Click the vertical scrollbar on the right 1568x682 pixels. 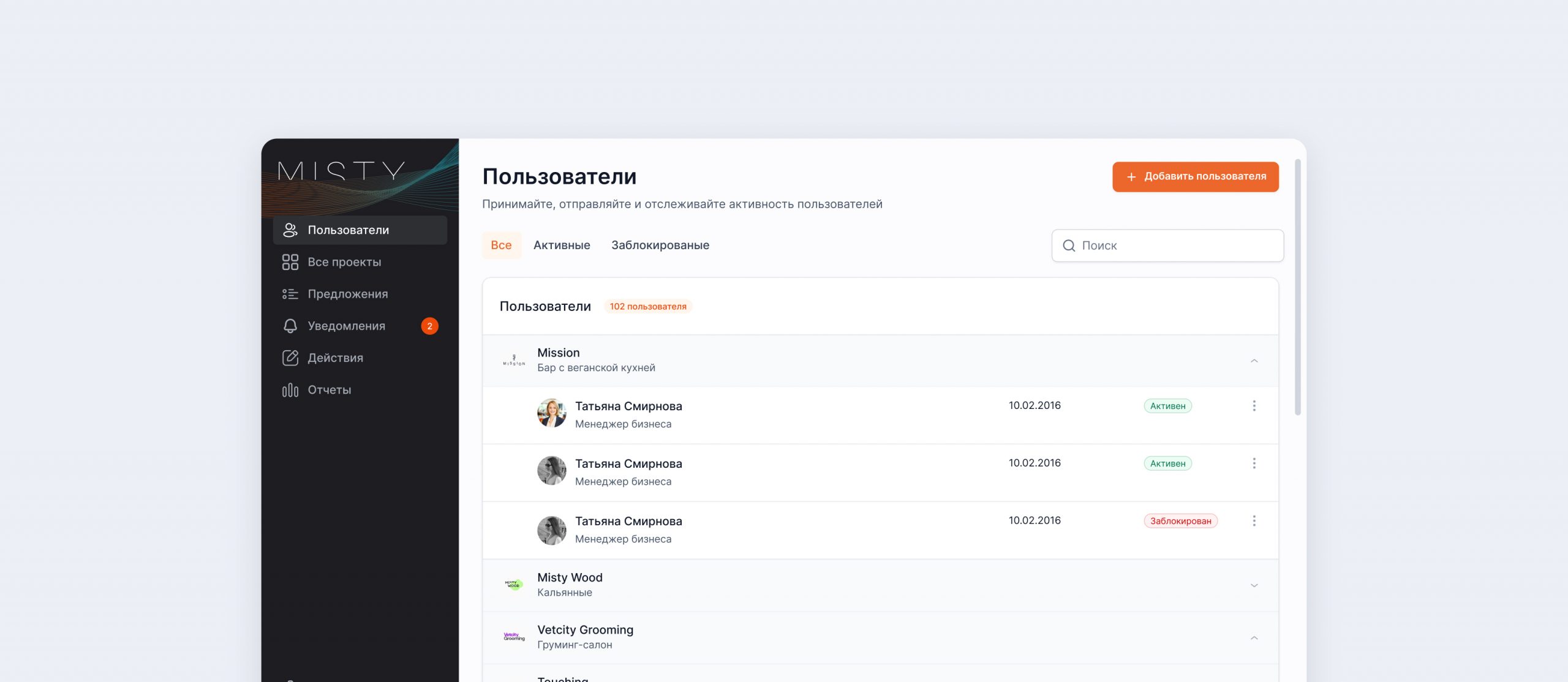tap(1297, 288)
